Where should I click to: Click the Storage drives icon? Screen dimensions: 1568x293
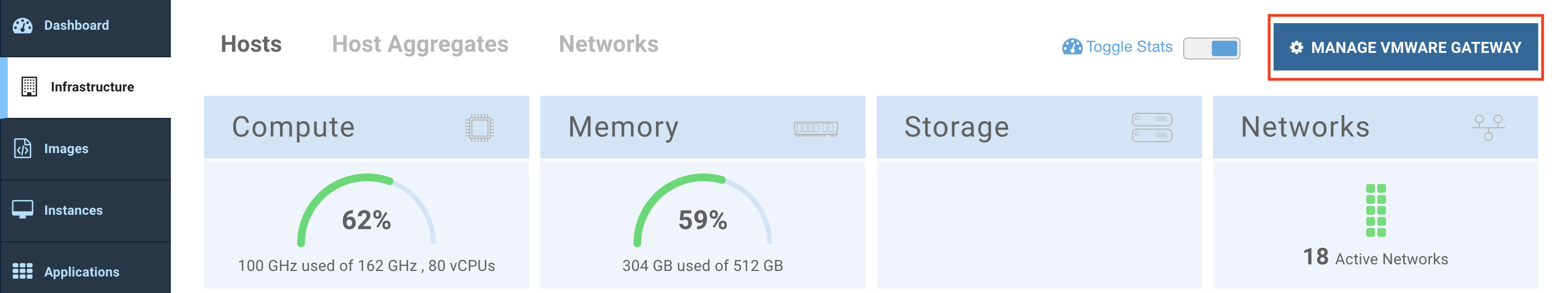(1152, 128)
